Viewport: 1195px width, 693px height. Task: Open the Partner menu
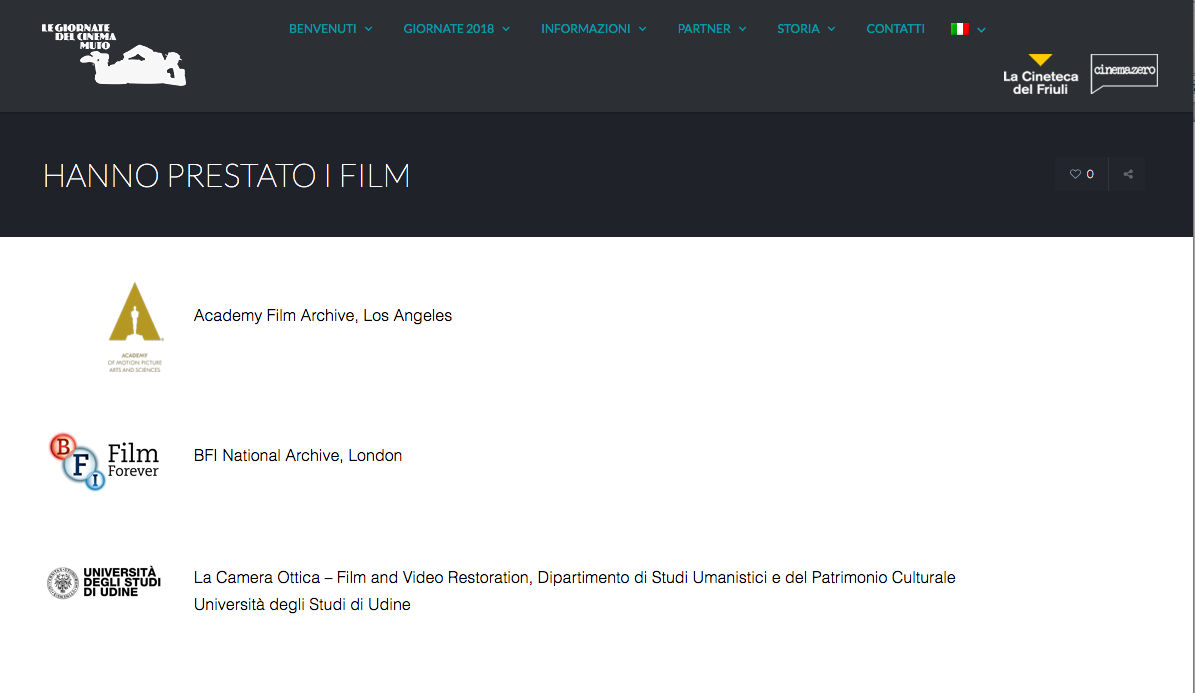(712, 29)
